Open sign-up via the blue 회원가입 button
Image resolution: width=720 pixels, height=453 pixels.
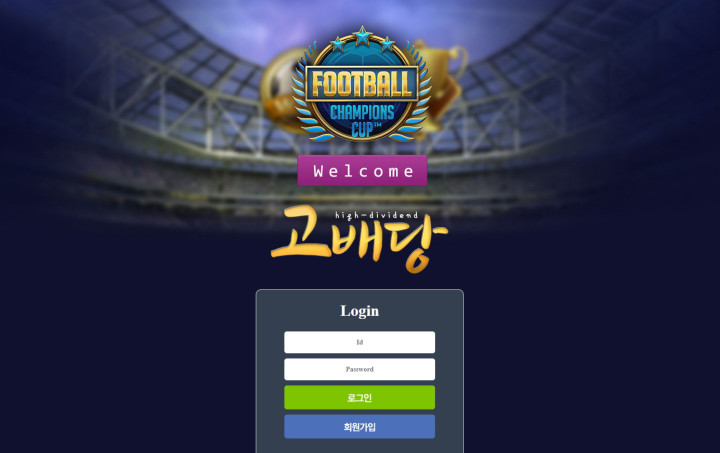360,427
